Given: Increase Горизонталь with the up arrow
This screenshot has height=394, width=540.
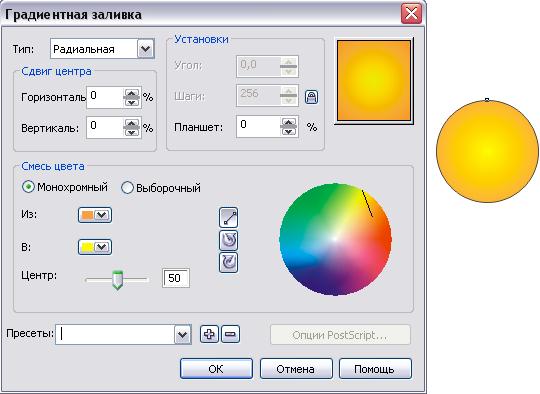Looking at the screenshot, I should click(x=132, y=93).
